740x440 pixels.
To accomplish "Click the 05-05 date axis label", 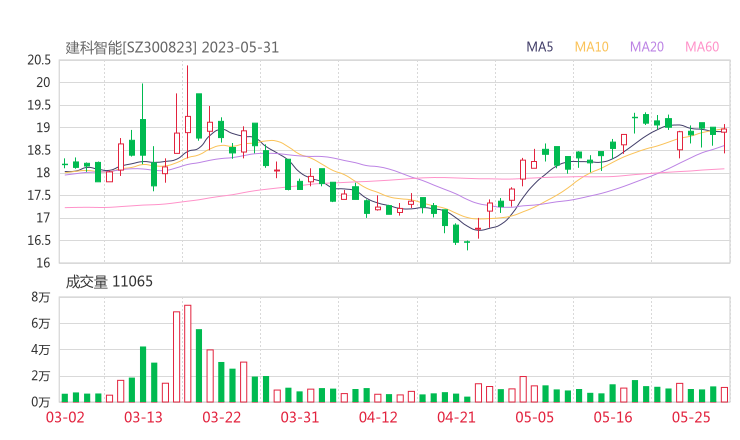I will pyautogui.click(x=534, y=417).
